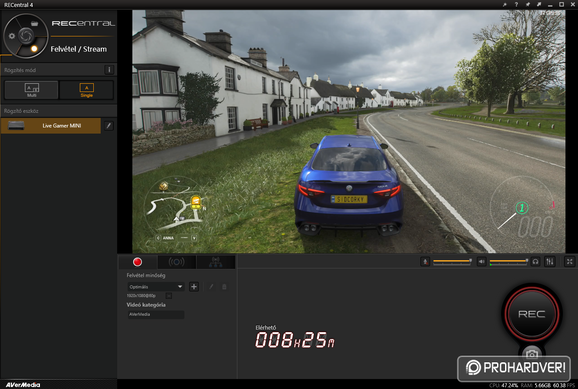This screenshot has width=578, height=389.
Task: Click the AVerMedia logo at bottom left
Action: [23, 385]
